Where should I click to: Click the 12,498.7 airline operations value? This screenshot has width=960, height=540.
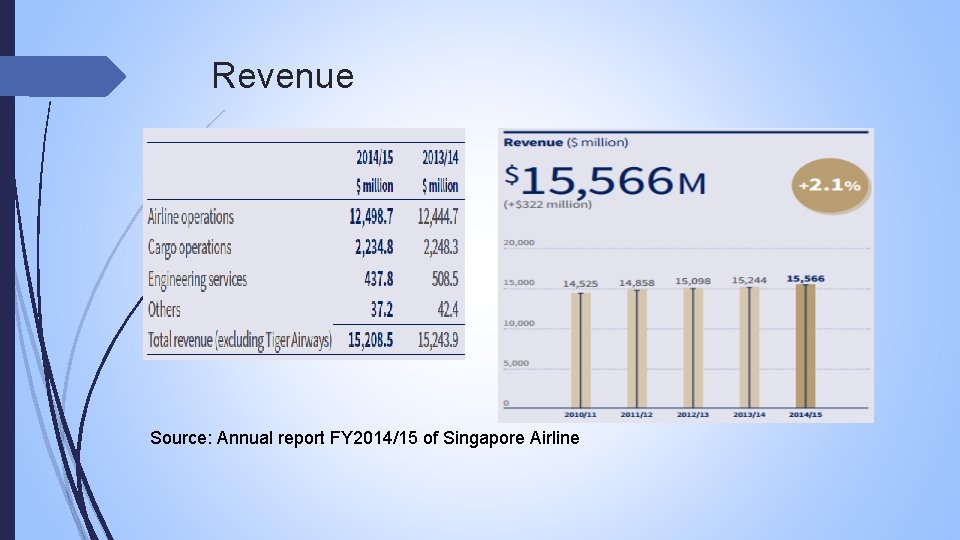[371, 217]
